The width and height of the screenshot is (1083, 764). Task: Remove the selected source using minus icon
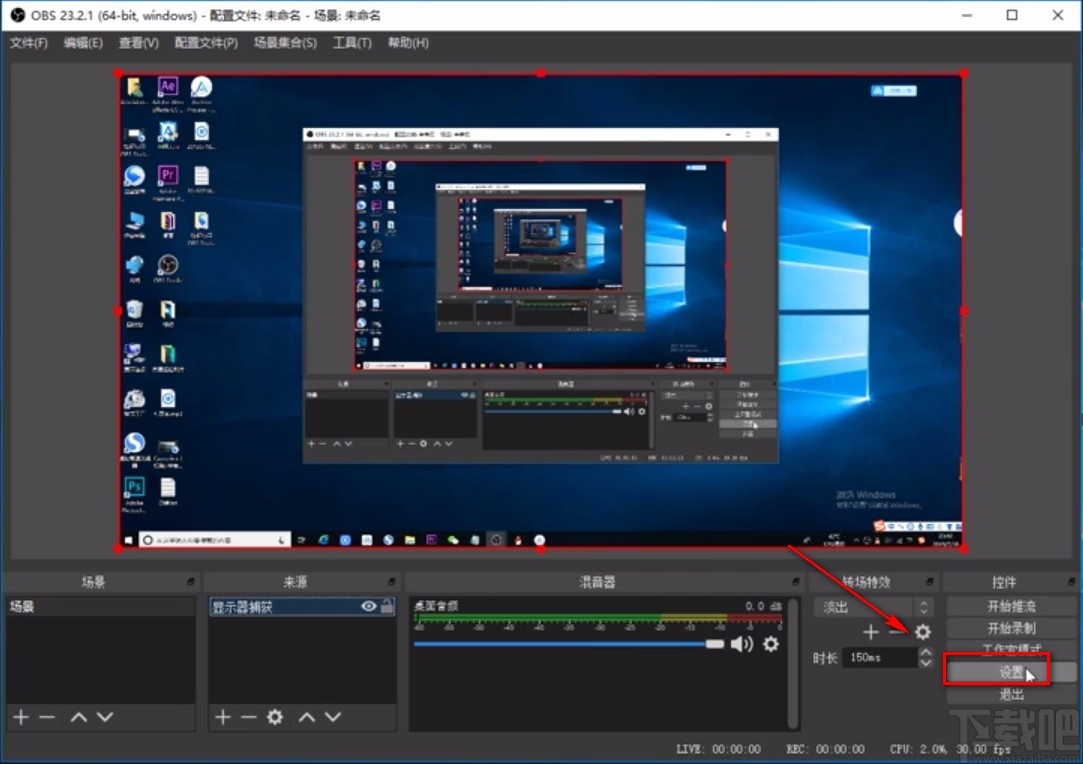247,717
